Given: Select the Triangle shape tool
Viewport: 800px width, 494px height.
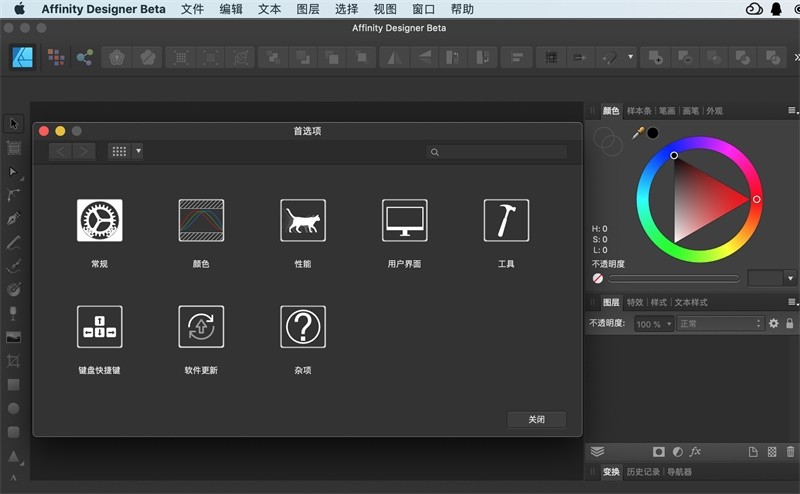Looking at the screenshot, I should pyautogui.click(x=14, y=456).
